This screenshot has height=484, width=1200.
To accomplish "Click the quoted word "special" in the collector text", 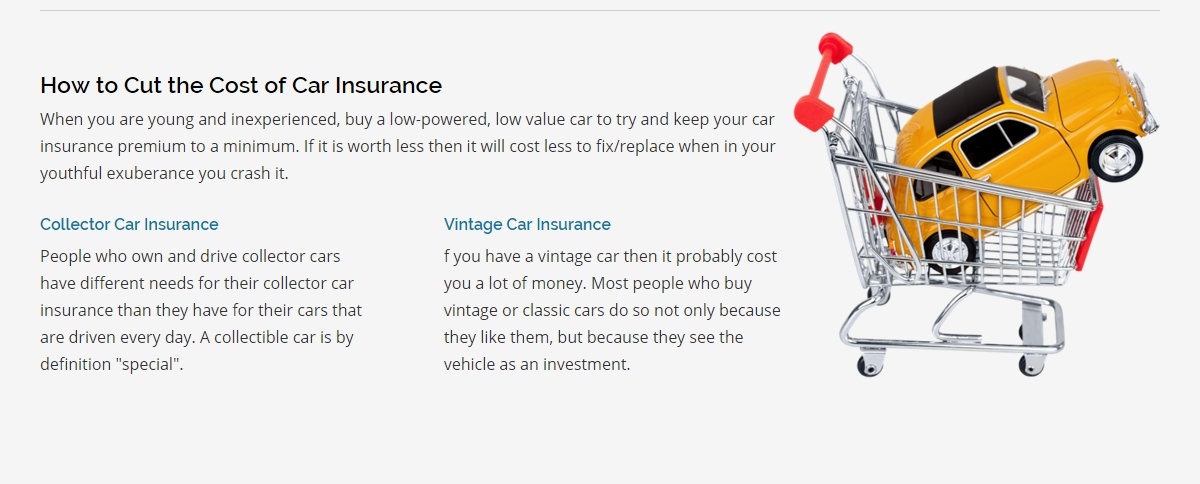I will pyautogui.click(x=151, y=364).
